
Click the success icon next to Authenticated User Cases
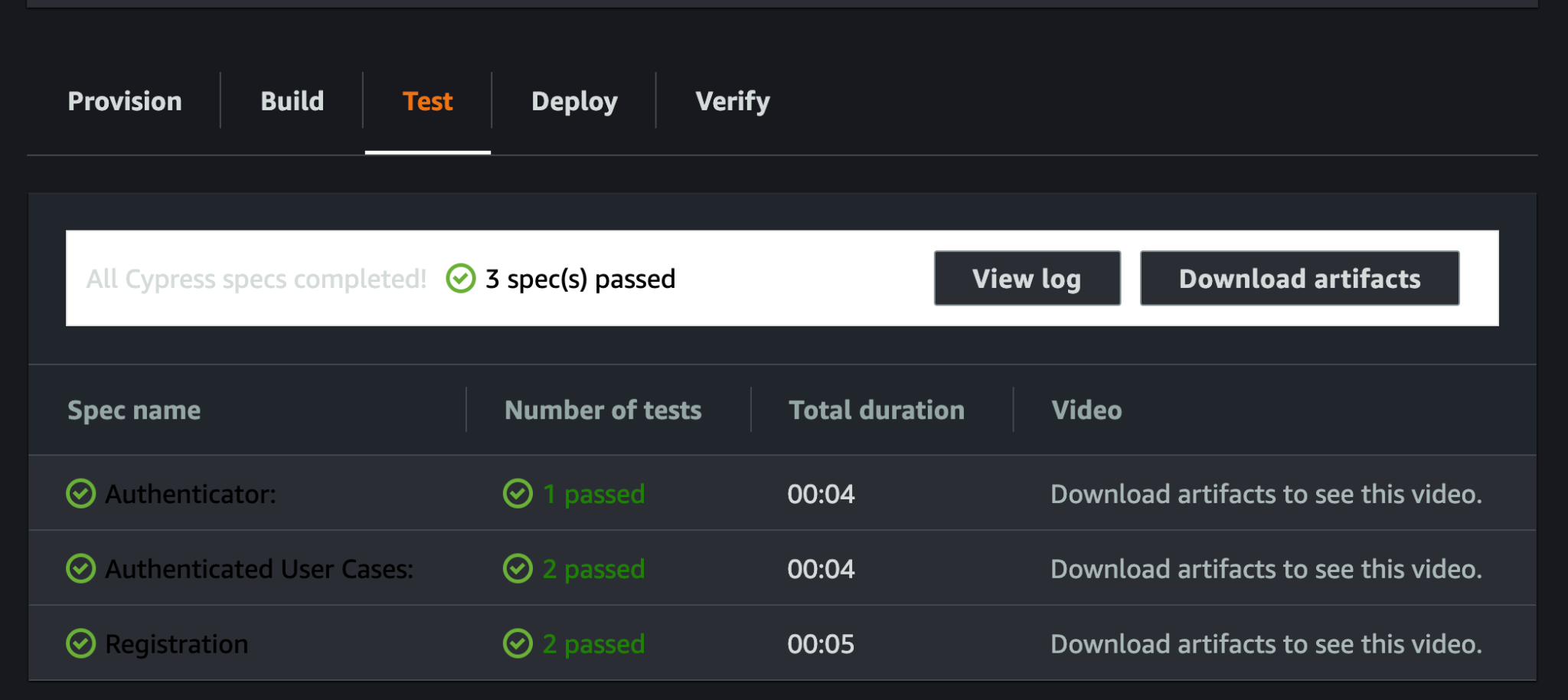coord(80,568)
